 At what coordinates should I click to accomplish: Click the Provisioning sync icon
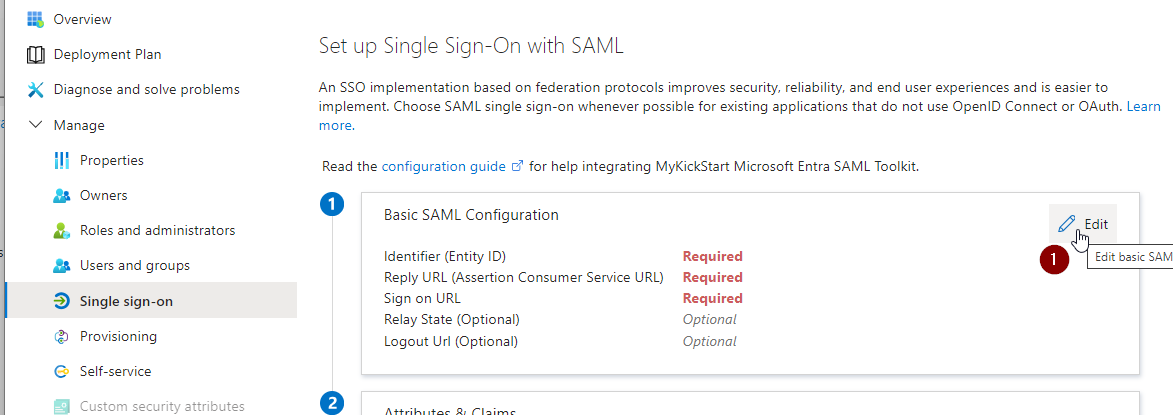(62, 336)
